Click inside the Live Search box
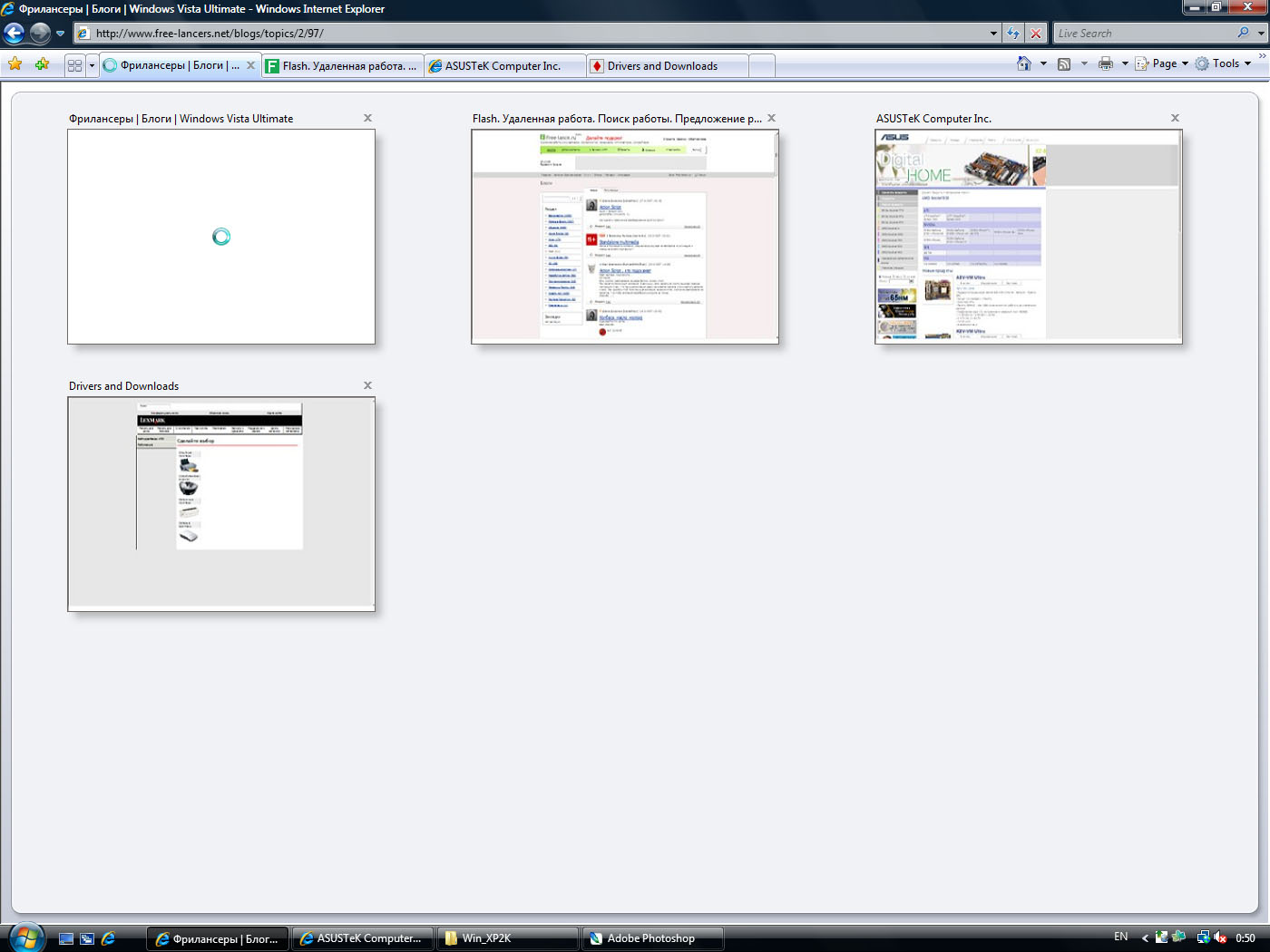 (x=1143, y=34)
